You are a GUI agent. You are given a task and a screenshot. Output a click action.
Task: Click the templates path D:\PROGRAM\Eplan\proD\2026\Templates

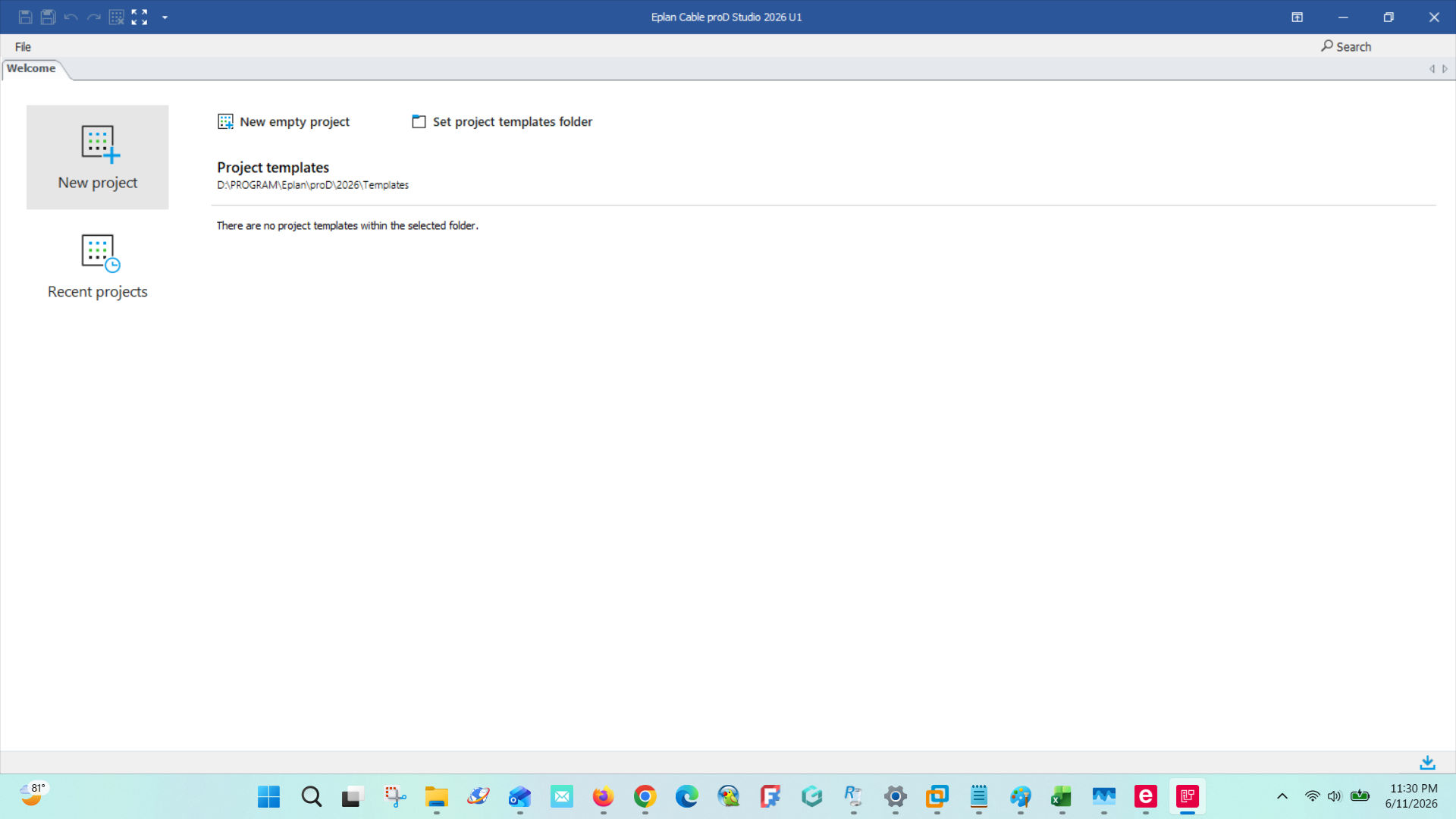click(312, 185)
